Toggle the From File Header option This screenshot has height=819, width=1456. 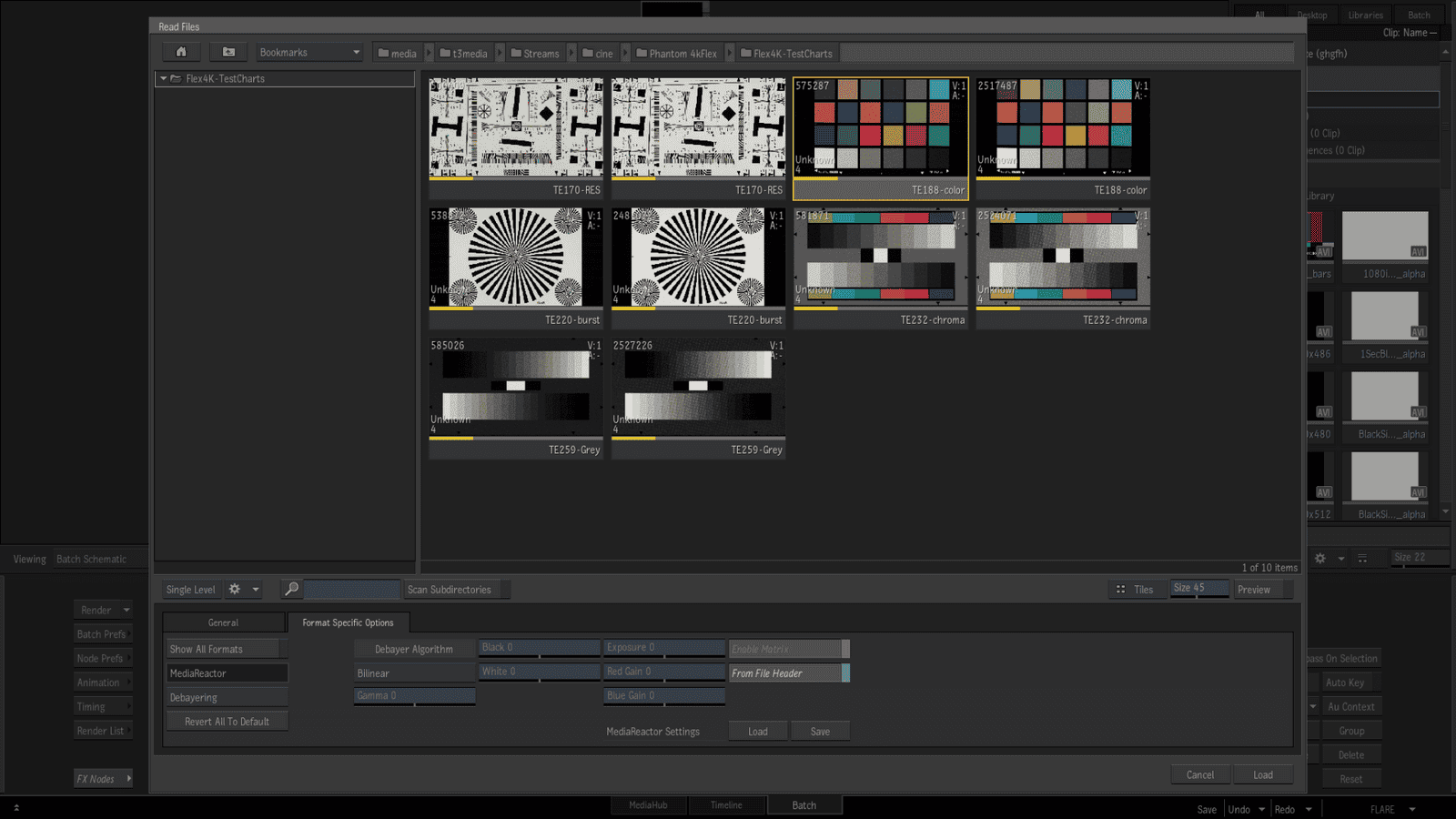click(x=788, y=673)
